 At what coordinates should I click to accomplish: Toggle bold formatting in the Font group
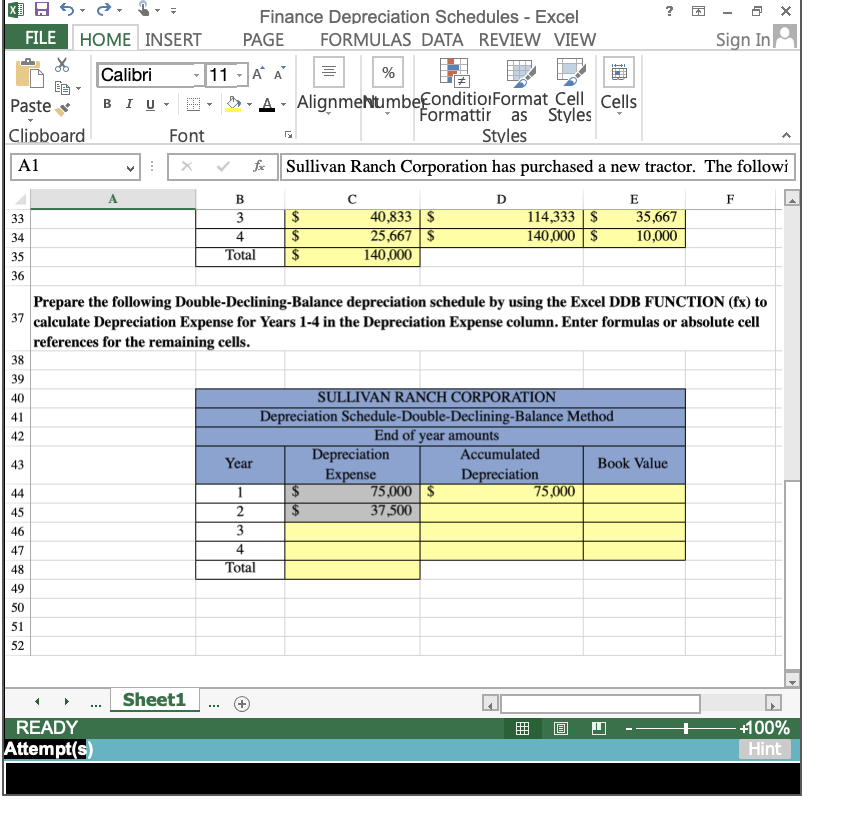pyautogui.click(x=107, y=104)
